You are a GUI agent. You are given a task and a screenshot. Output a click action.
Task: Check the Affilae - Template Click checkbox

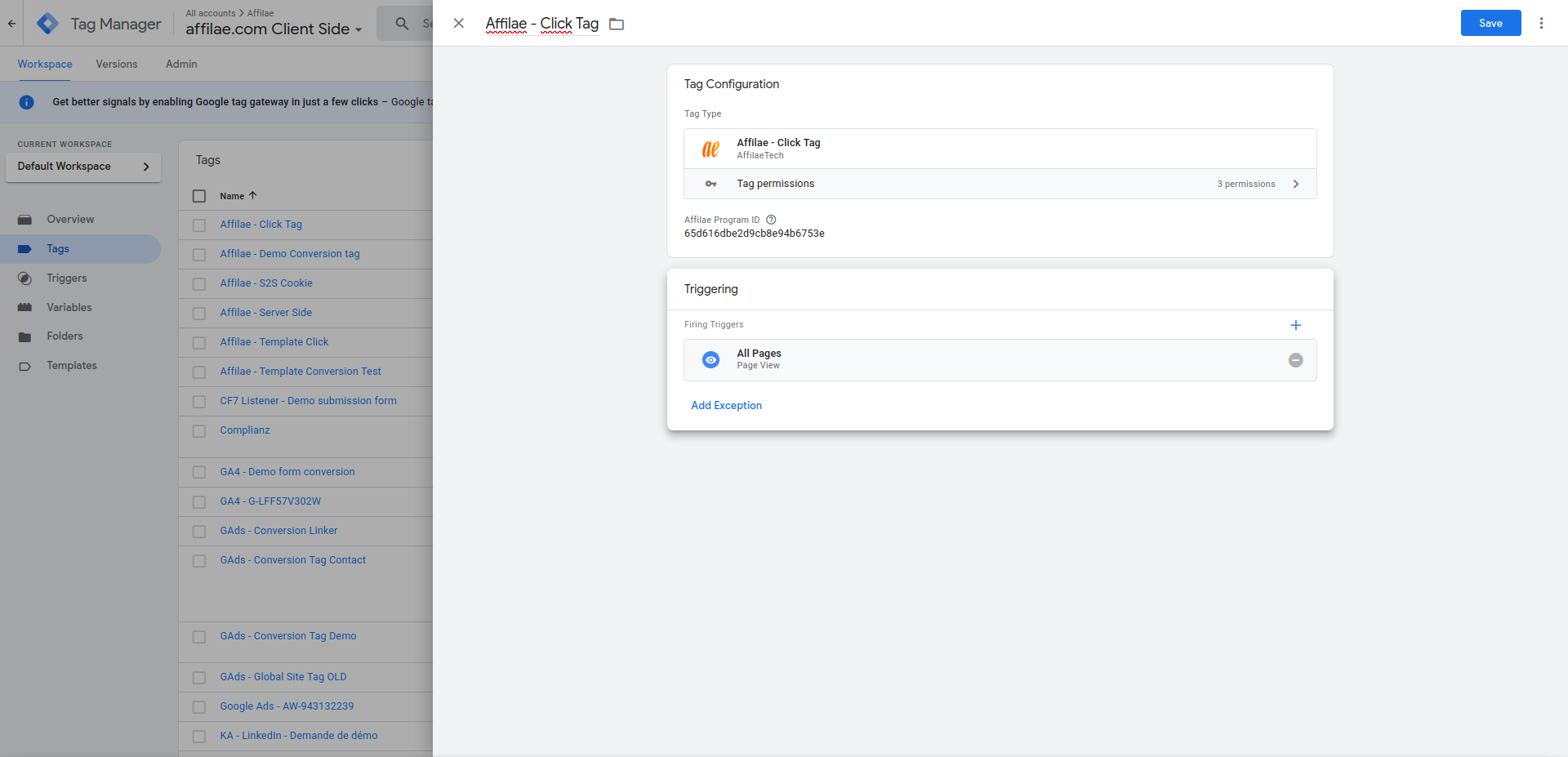coord(199,343)
